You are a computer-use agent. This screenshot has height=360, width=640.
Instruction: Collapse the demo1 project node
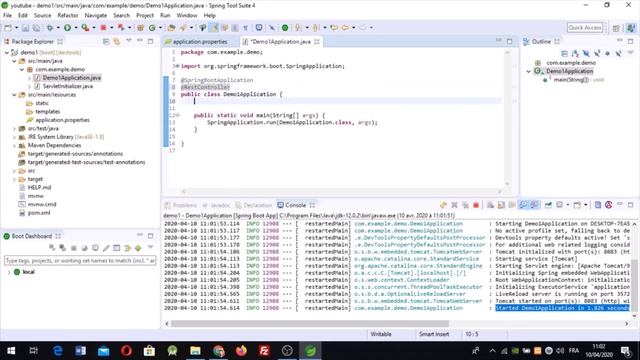click(x=7, y=52)
